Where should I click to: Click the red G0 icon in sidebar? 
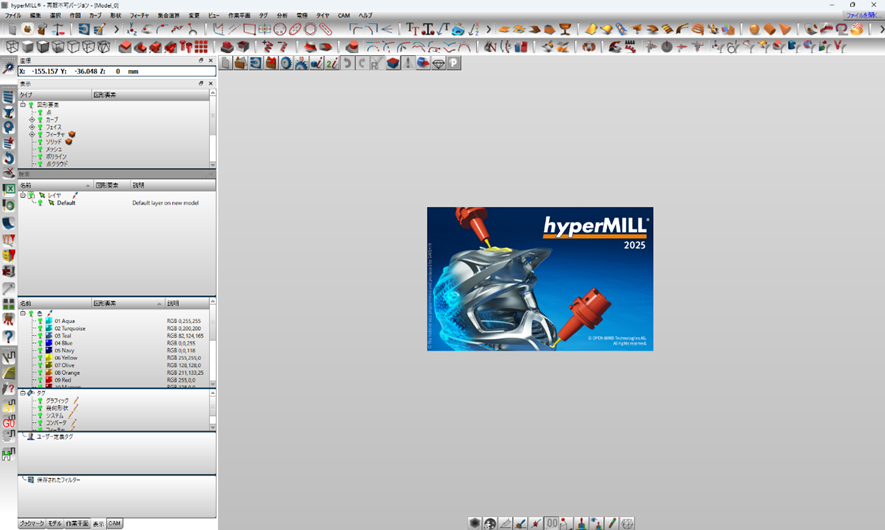[9, 423]
